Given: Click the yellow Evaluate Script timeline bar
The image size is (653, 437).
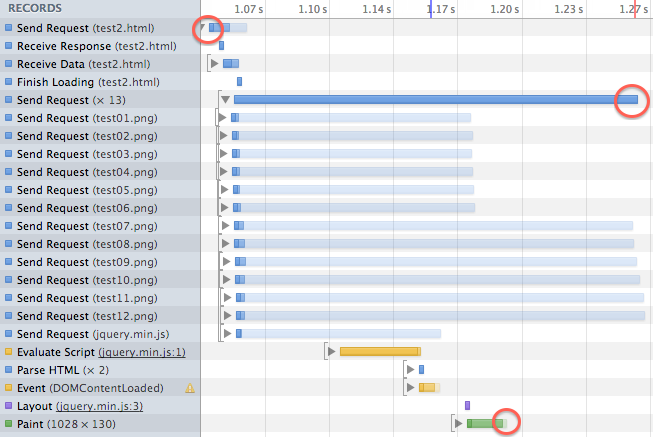Looking at the screenshot, I should coord(380,352).
